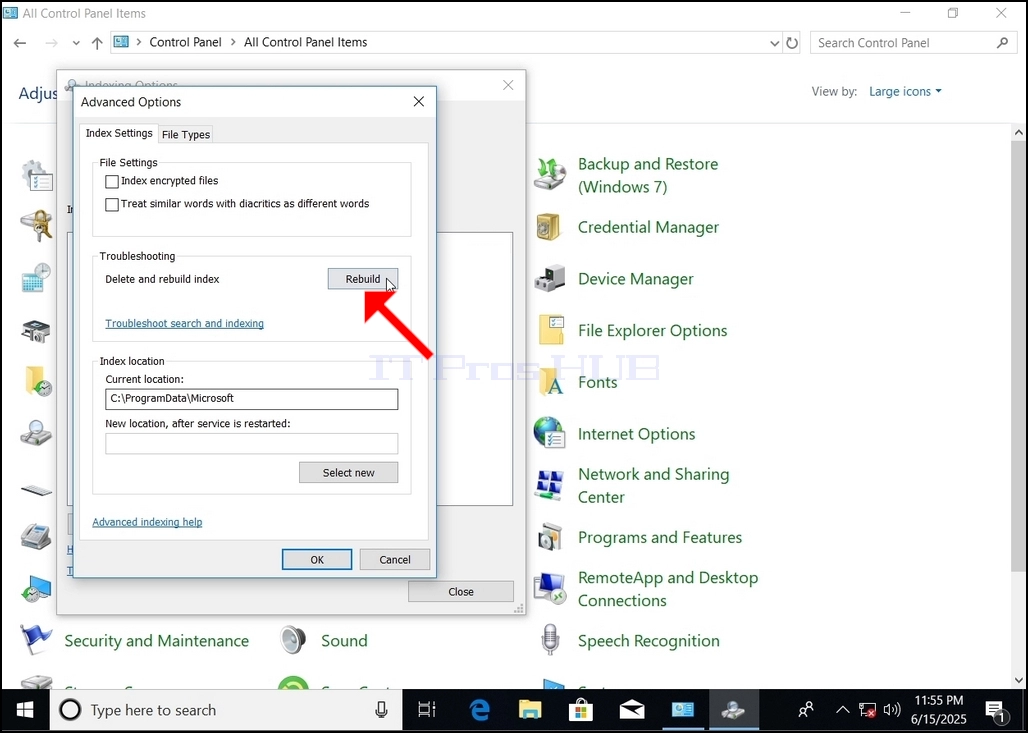Click the Rebuild index button

(363, 279)
